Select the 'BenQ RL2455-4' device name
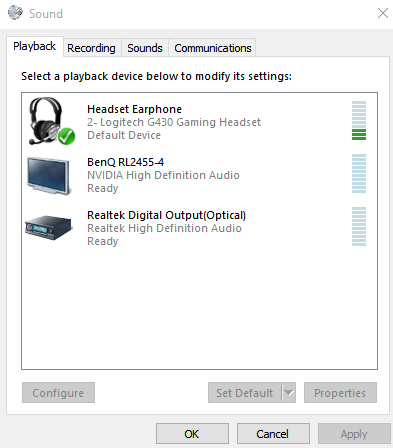This screenshot has height=448, width=393. 125,162
